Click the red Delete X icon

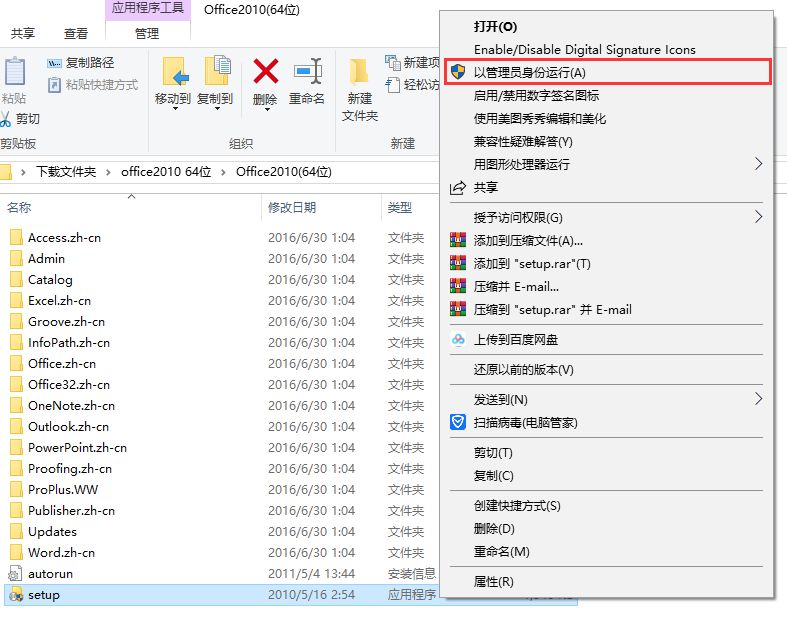click(266, 71)
